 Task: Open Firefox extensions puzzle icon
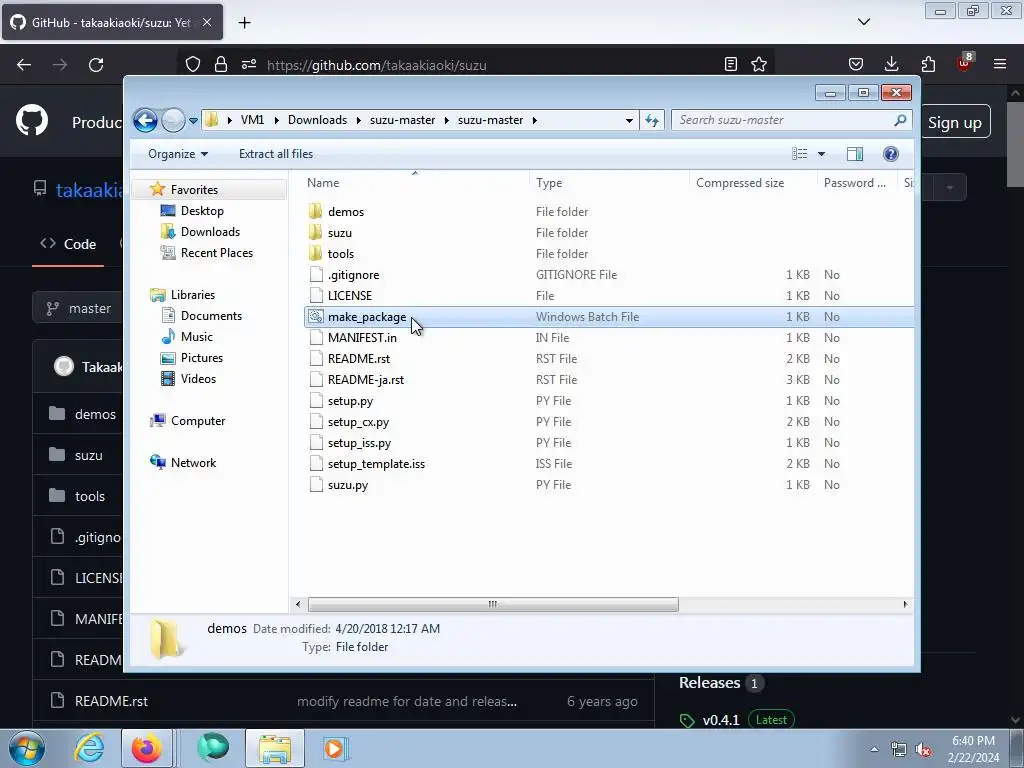point(928,64)
